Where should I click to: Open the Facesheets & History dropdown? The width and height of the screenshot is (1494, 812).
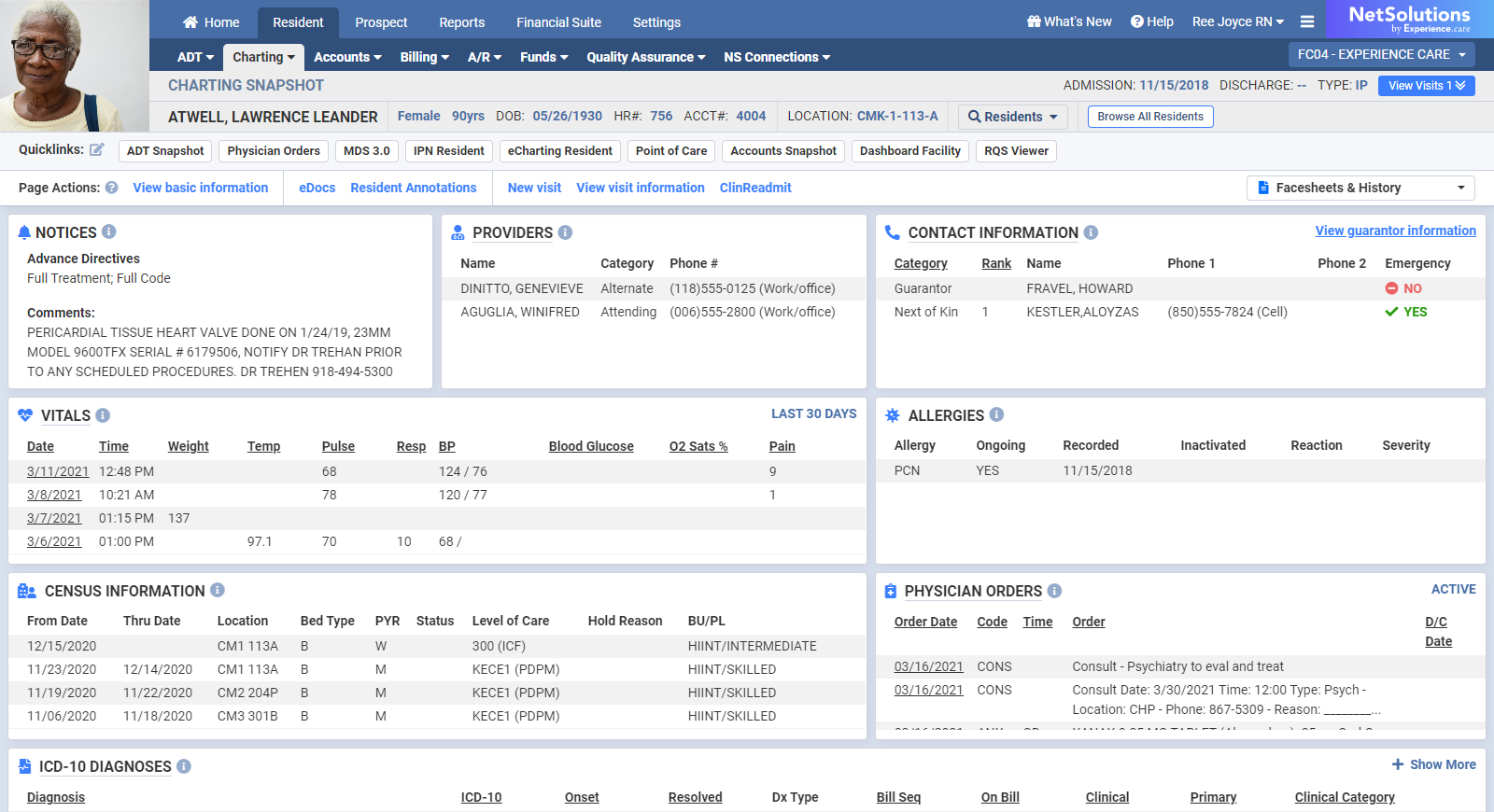coord(1360,188)
